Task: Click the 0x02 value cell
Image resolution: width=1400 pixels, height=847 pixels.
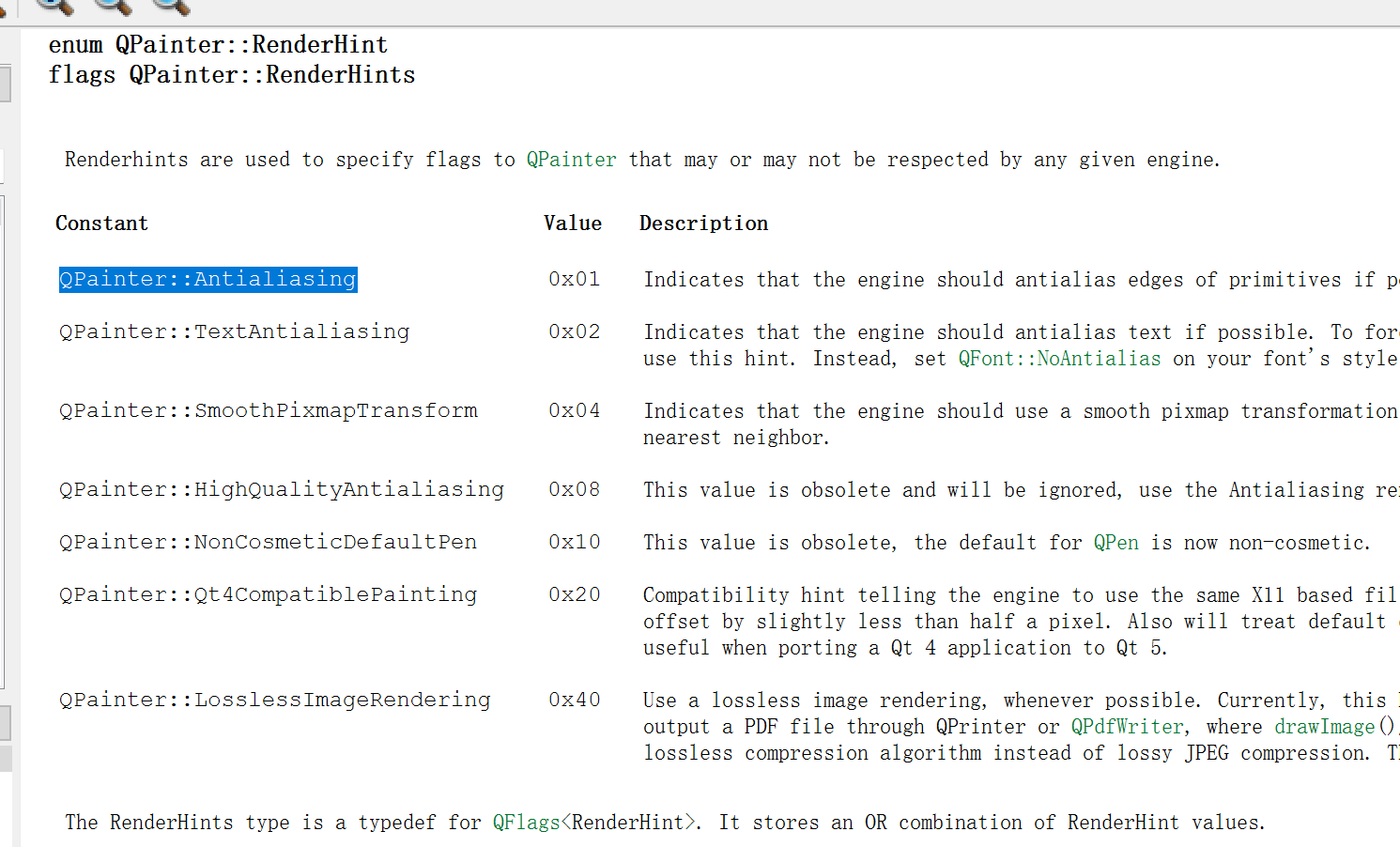Action: click(x=575, y=331)
